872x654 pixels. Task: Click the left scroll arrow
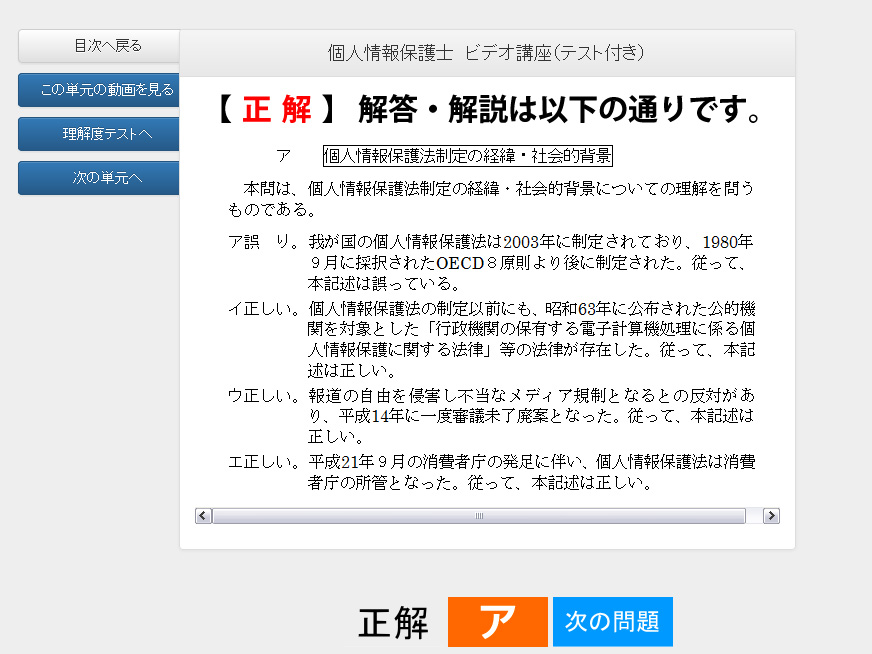point(203,516)
